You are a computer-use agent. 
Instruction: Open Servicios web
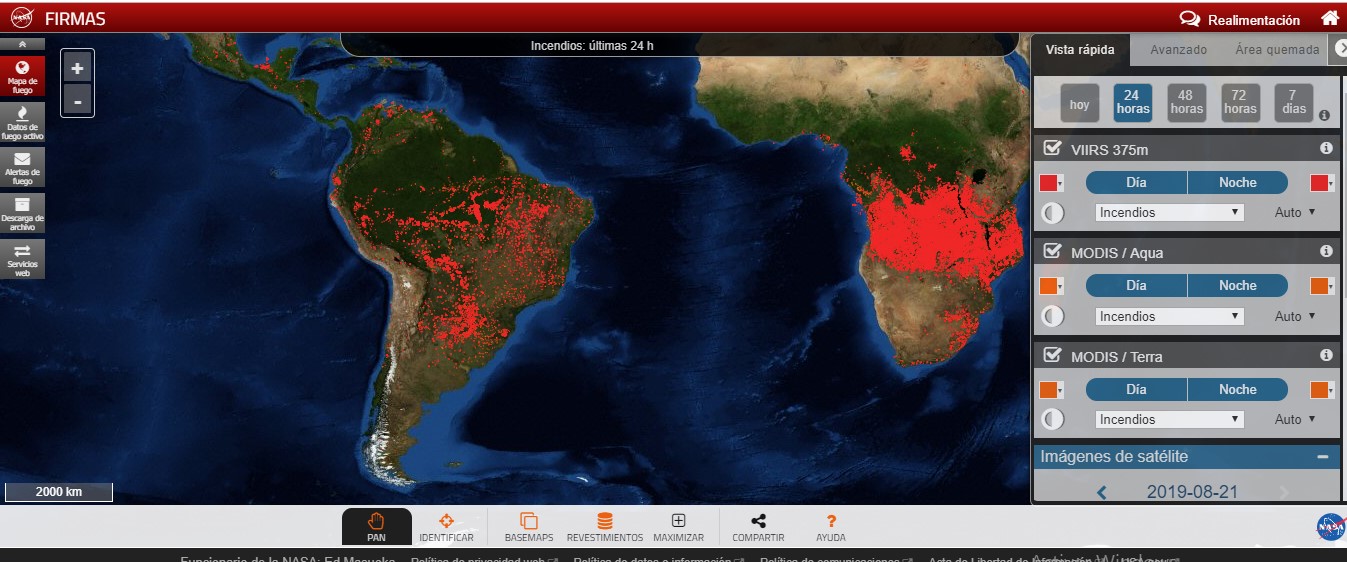coord(22,258)
